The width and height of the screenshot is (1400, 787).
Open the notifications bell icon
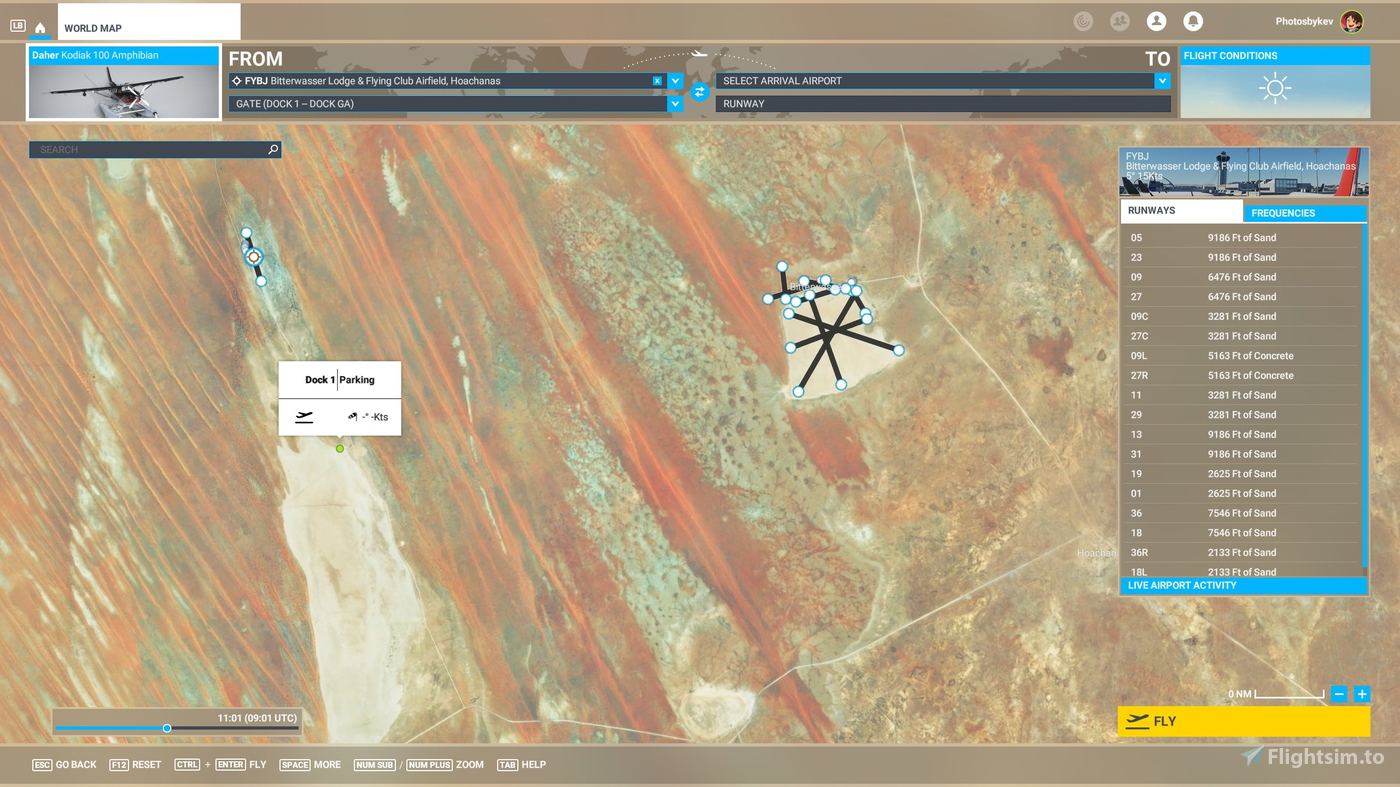pyautogui.click(x=1192, y=21)
